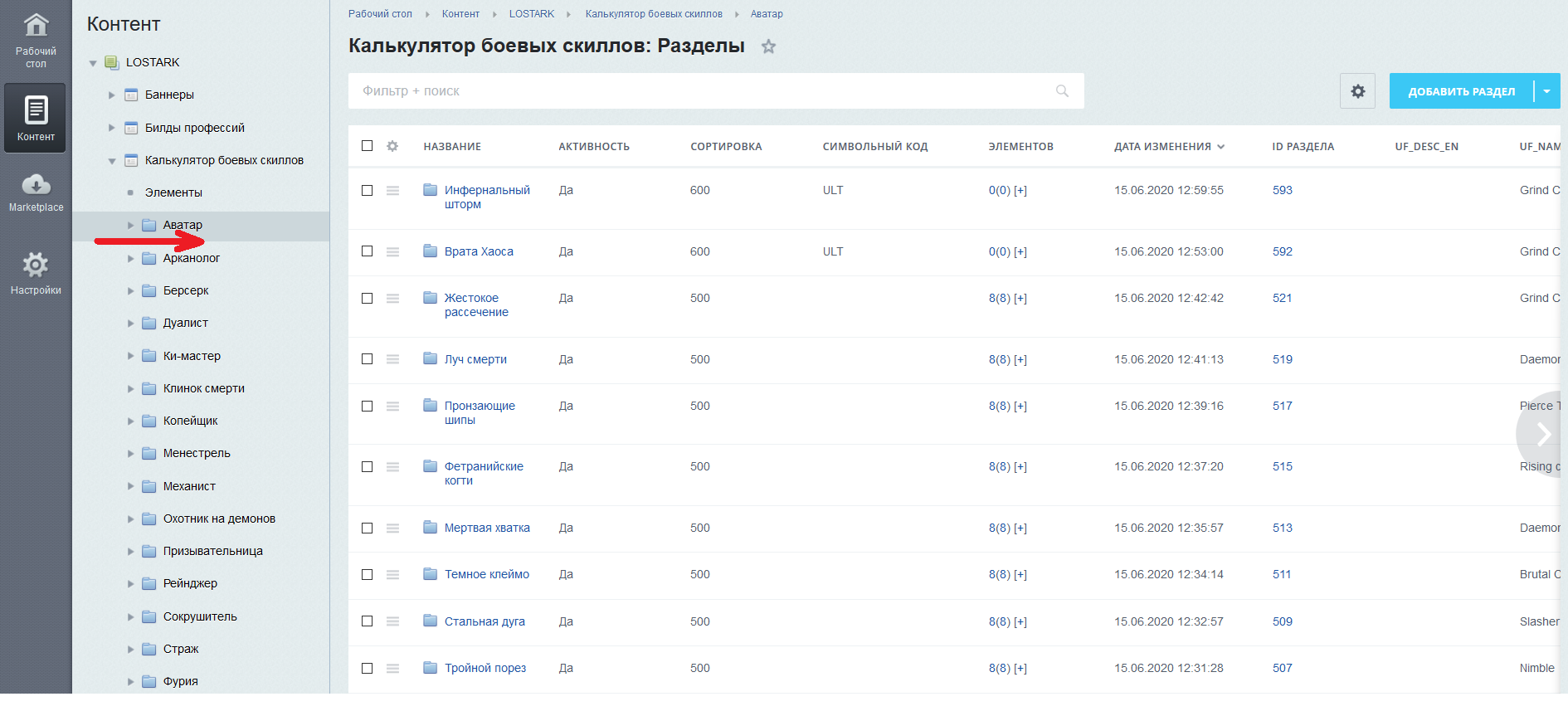The width and height of the screenshot is (1568, 716).
Task: Sort by ДАТА ИЗМЕНЕНИЯ column header
Action: tap(1168, 147)
